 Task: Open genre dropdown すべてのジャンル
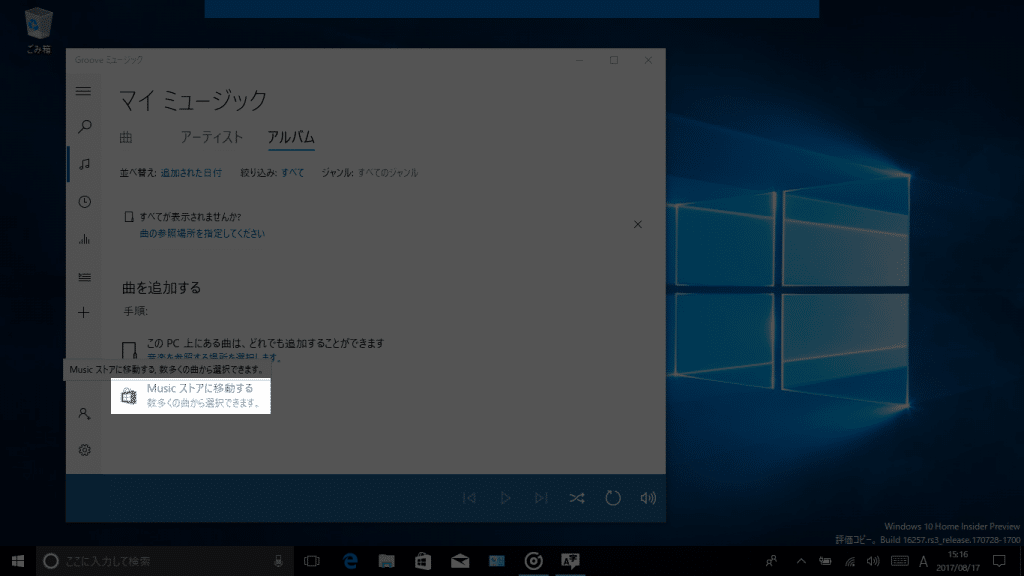388,173
